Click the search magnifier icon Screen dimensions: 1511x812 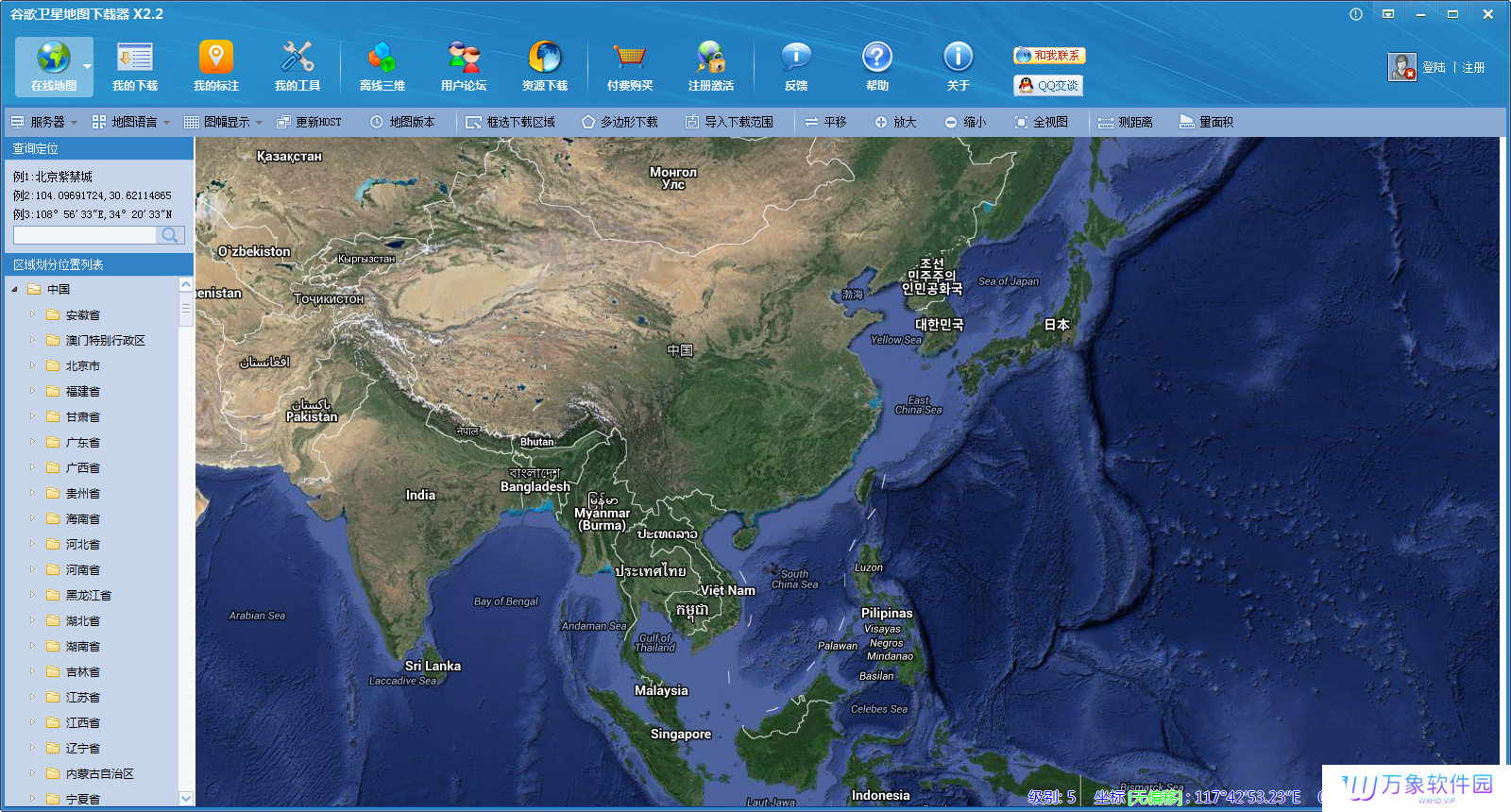[x=170, y=235]
